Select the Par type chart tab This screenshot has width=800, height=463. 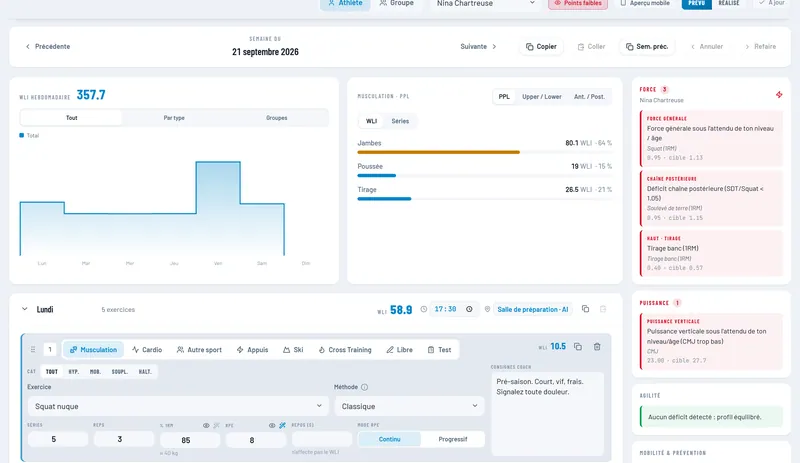[174, 118]
